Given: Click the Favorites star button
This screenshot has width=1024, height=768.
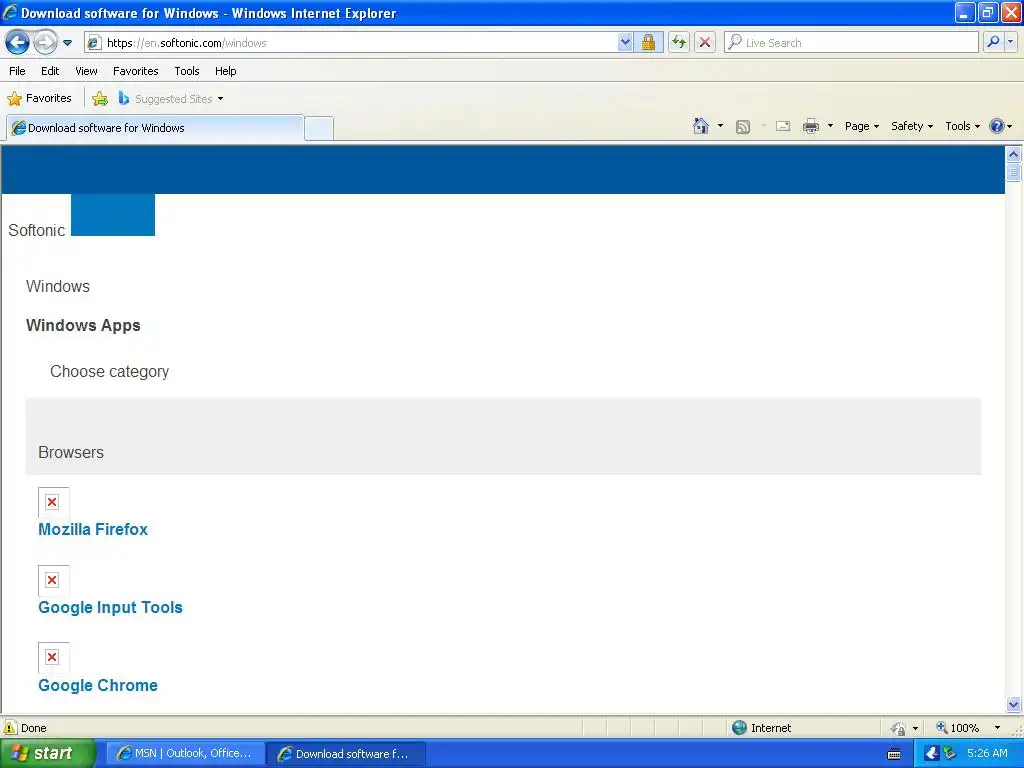Looking at the screenshot, I should (39, 99).
